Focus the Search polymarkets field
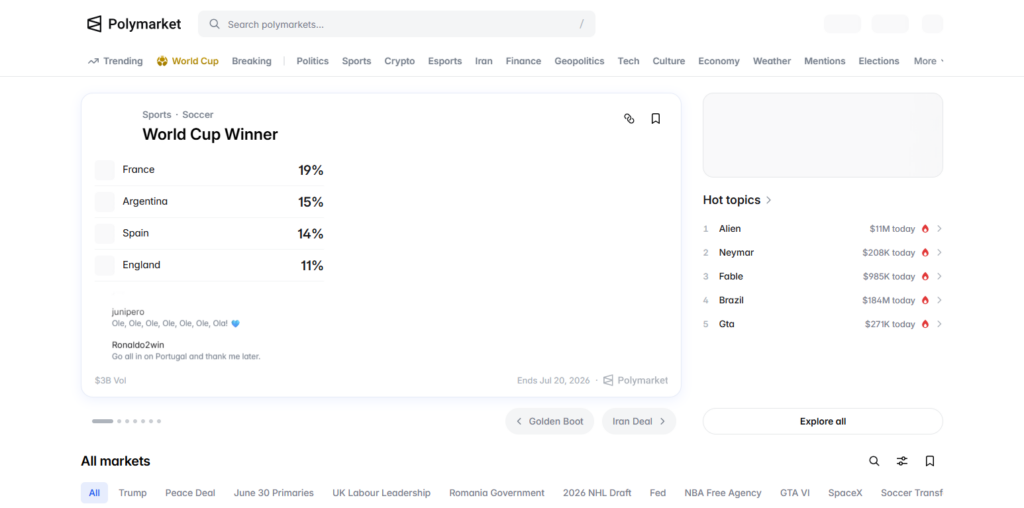1024x508 pixels. click(396, 24)
